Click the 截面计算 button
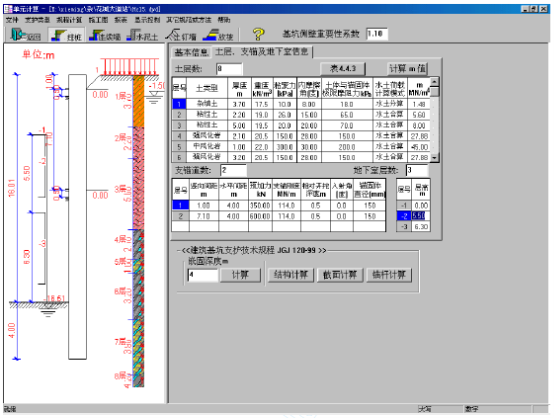554x418 pixels. [x=340, y=275]
